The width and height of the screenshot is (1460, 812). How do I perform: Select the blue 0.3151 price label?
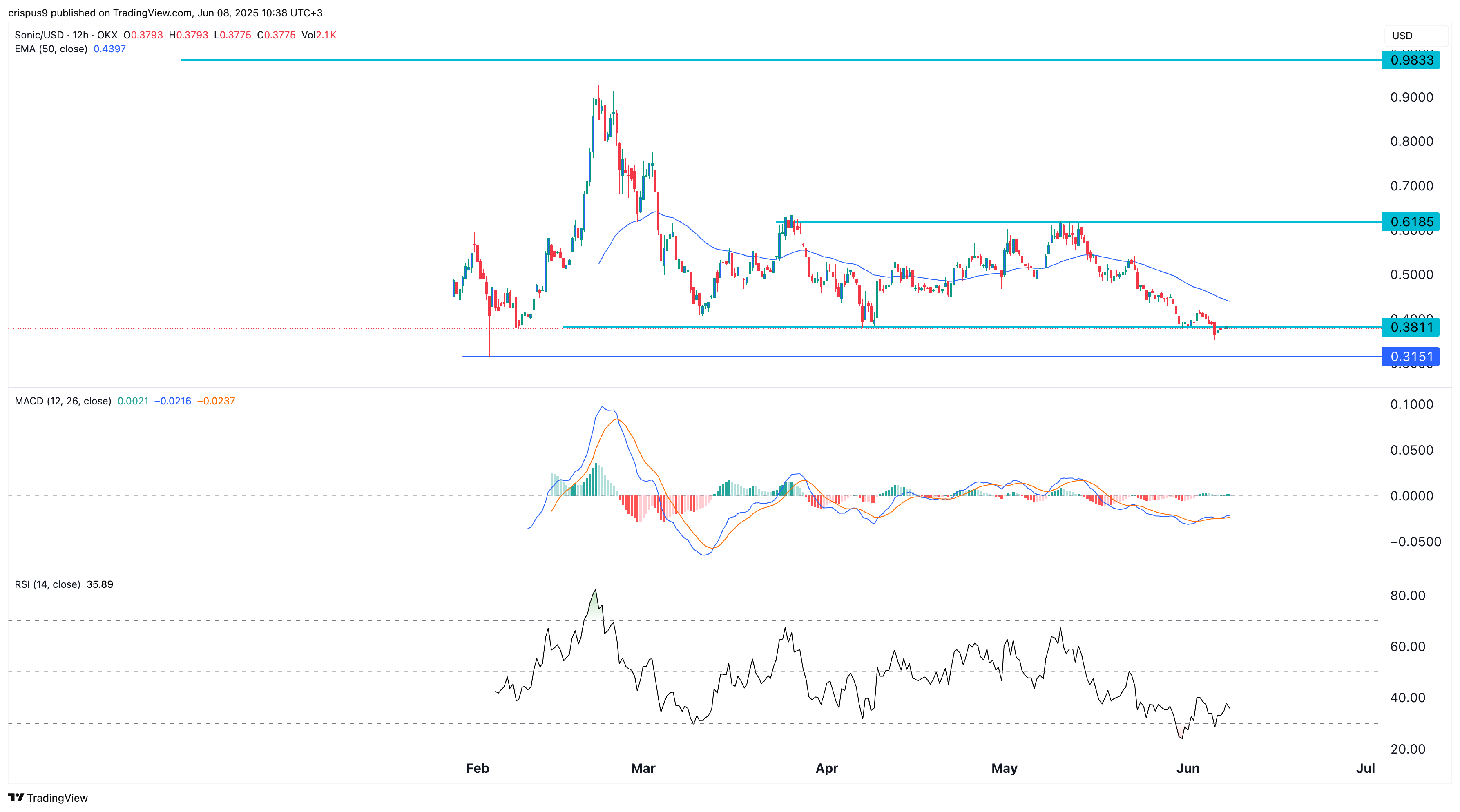pyautogui.click(x=1411, y=357)
